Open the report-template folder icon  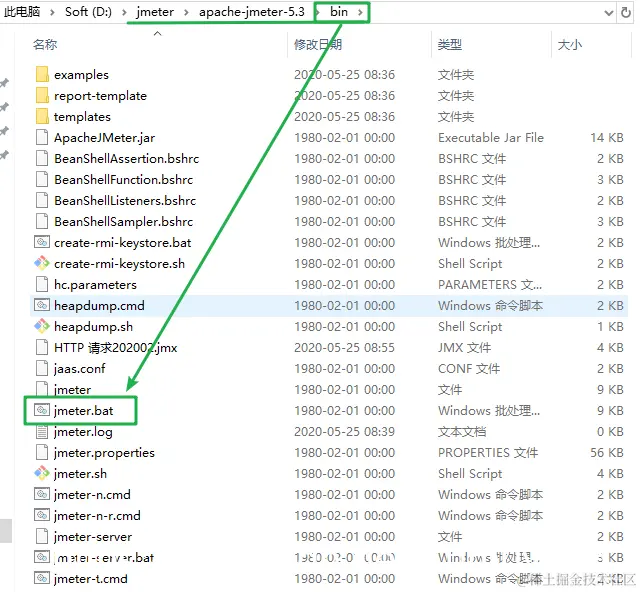point(42,95)
